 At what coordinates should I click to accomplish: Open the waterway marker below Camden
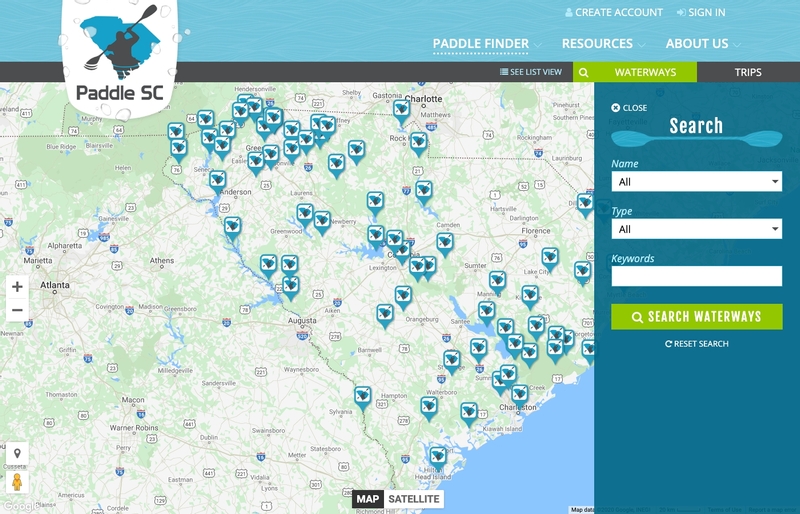444,244
